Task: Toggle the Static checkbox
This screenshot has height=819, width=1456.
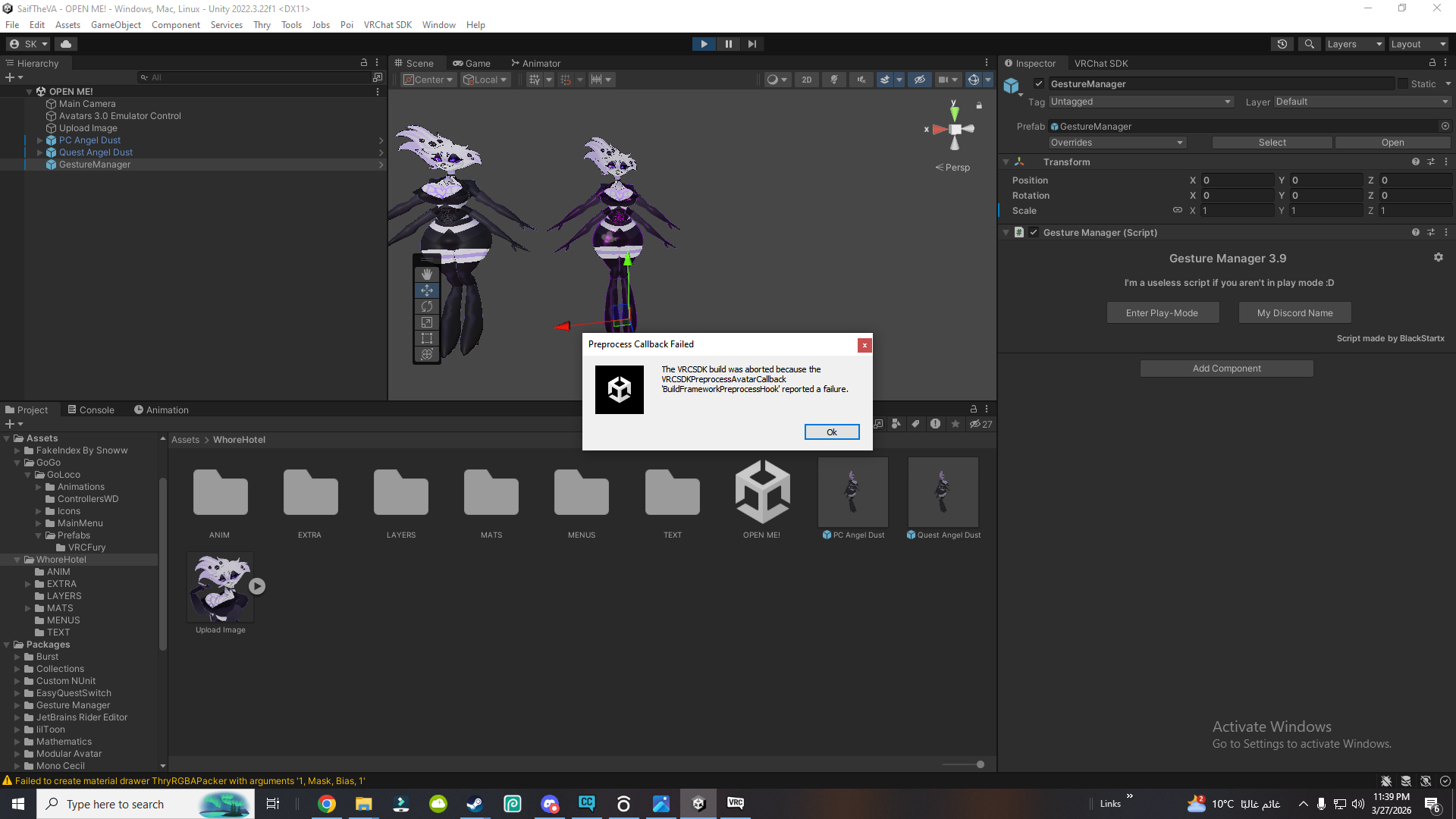Action: point(1403,83)
